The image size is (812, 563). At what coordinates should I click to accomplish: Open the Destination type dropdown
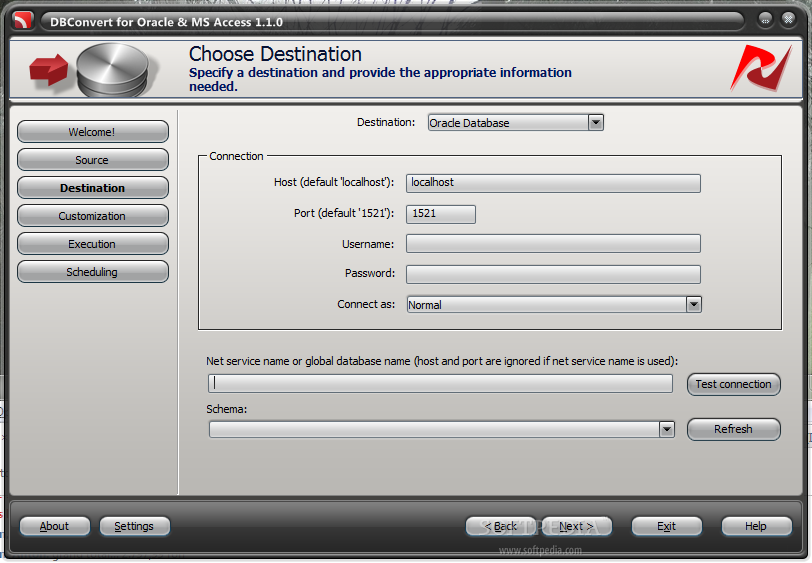point(596,123)
